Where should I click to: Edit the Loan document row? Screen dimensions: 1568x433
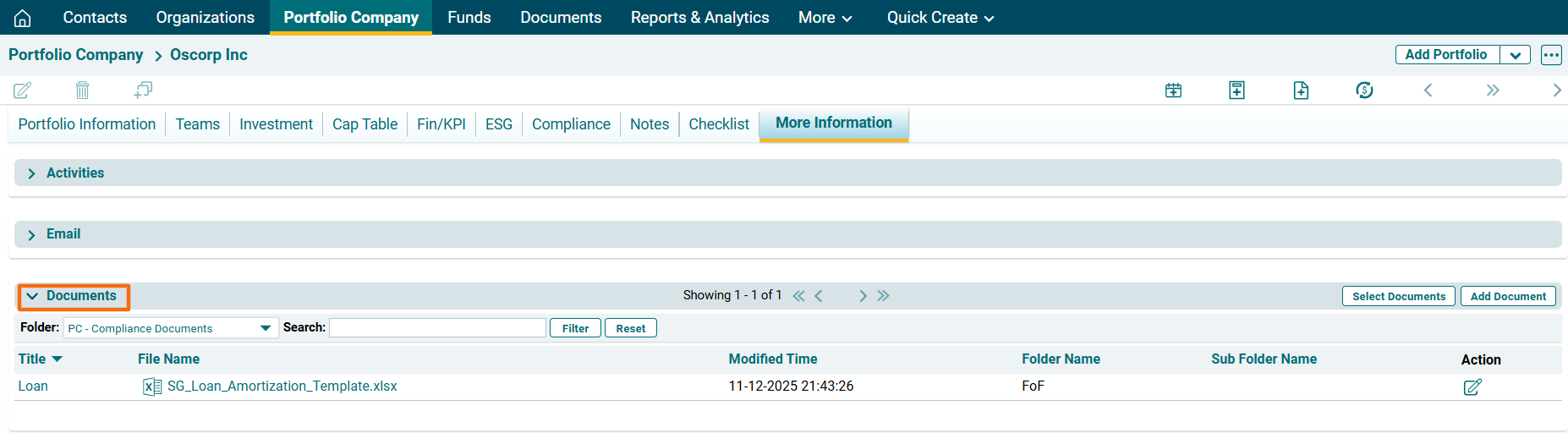point(1472,386)
